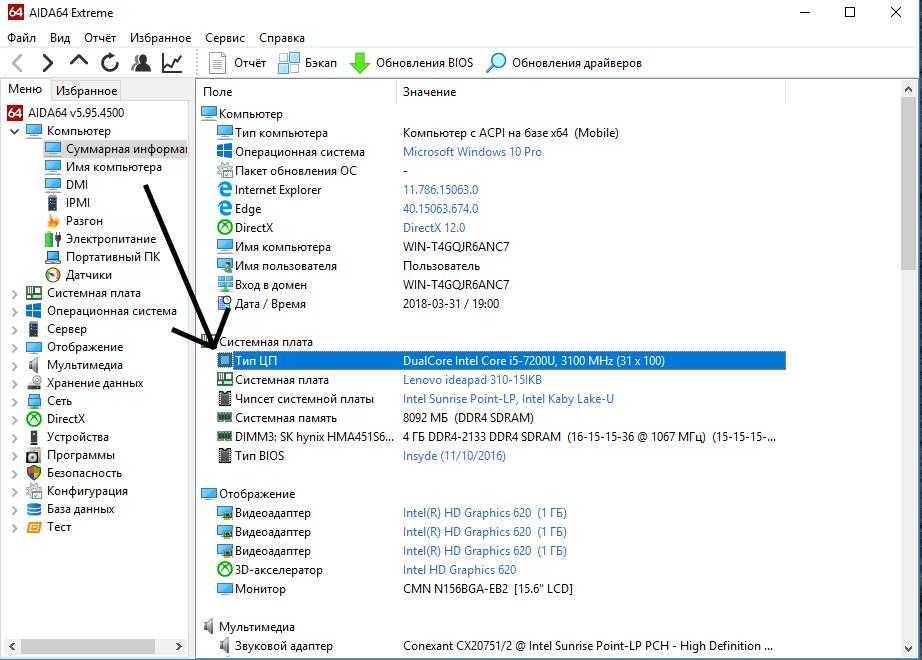This screenshot has height=660, width=922.
Task: Click the Тест tree icon
Action: (x=34, y=527)
